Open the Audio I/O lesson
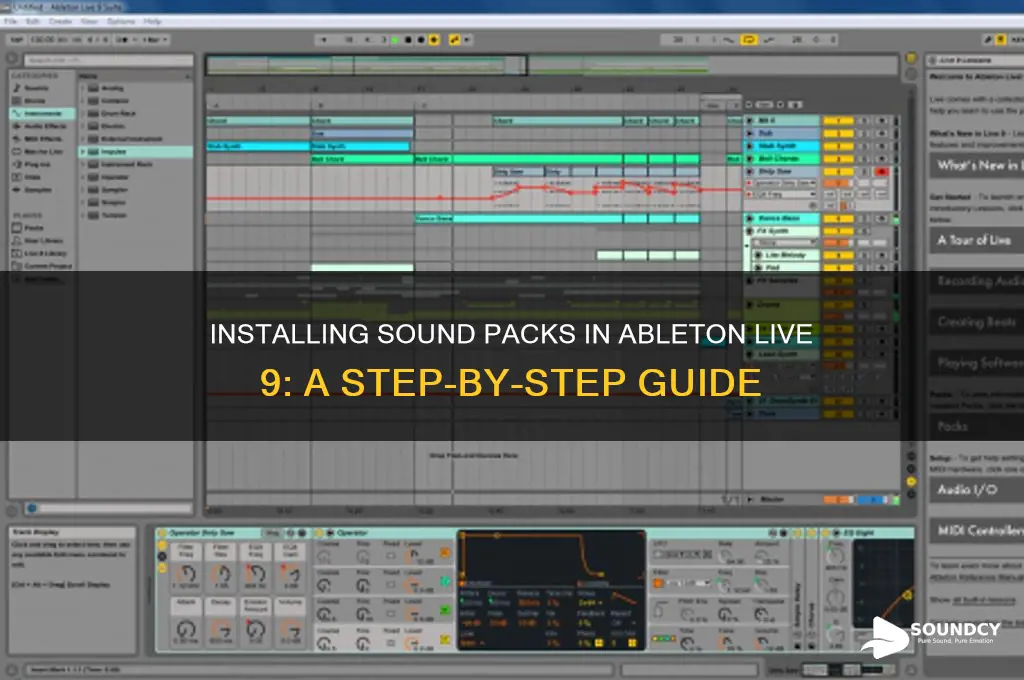 click(977, 489)
